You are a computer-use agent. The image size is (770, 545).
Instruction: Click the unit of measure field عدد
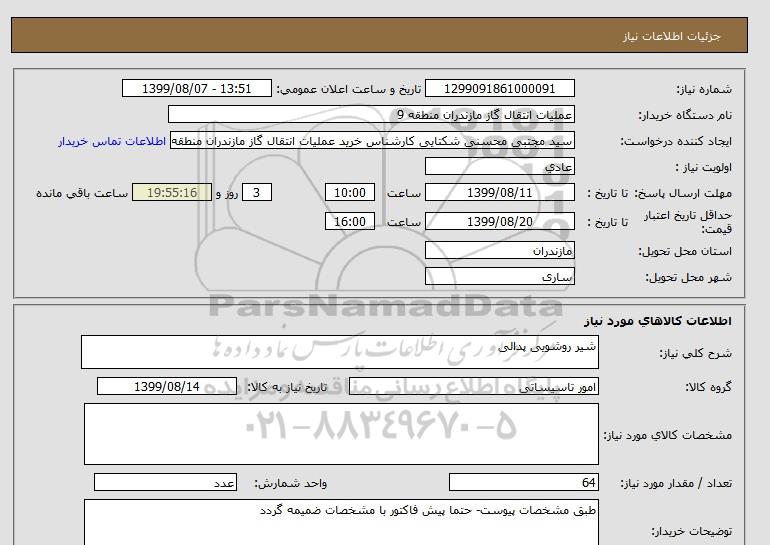pyautogui.click(x=165, y=483)
